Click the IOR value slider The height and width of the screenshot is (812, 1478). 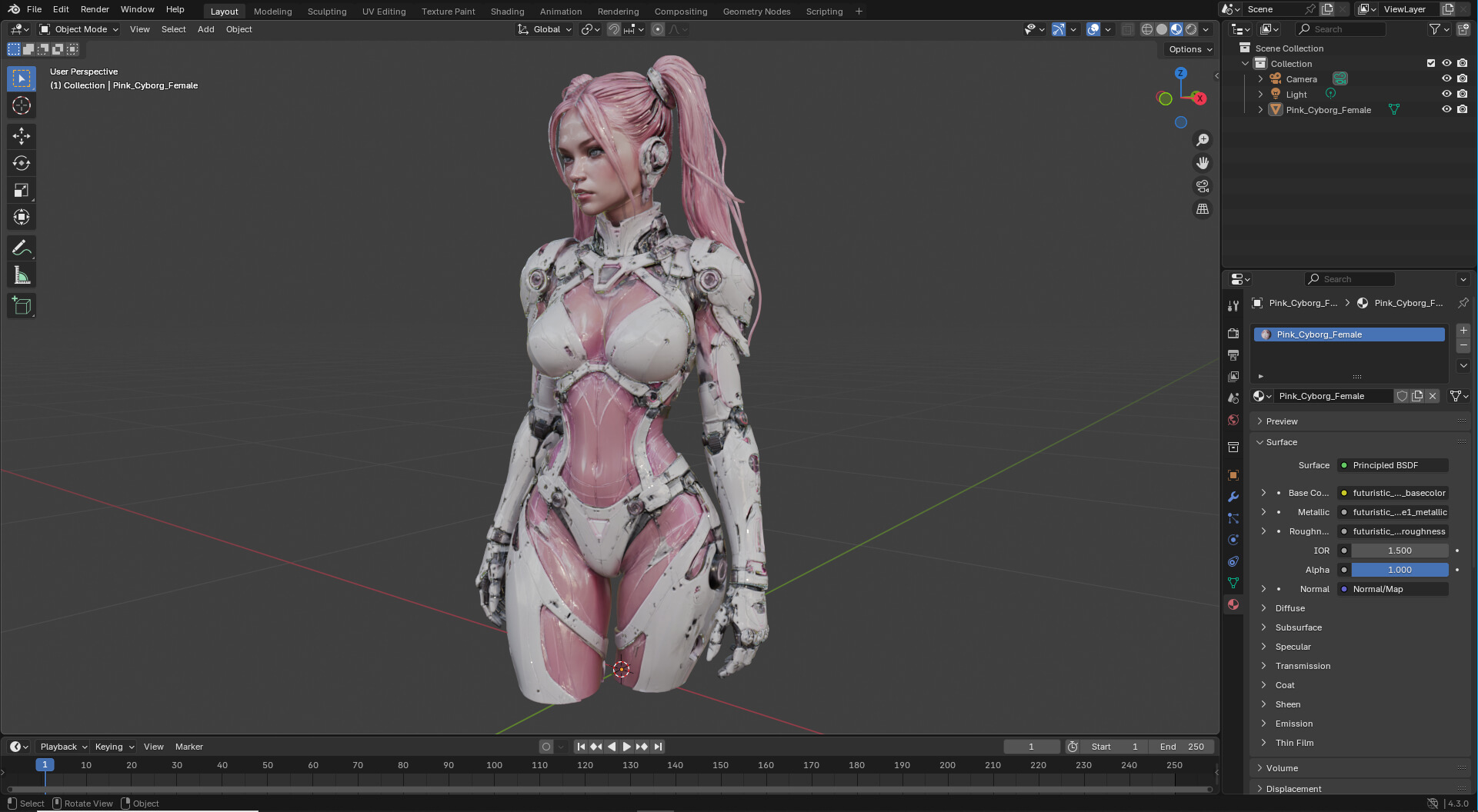1400,551
